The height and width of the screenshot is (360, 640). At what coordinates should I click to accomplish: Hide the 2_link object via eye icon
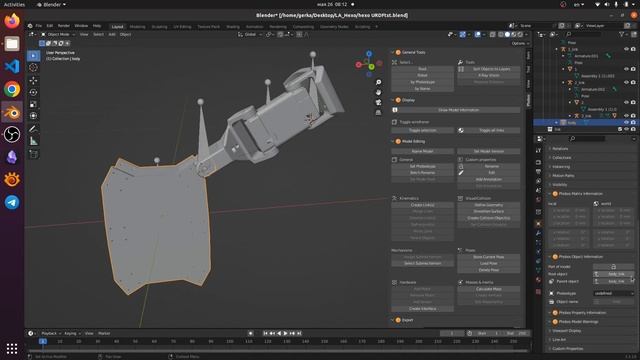(x=626, y=82)
